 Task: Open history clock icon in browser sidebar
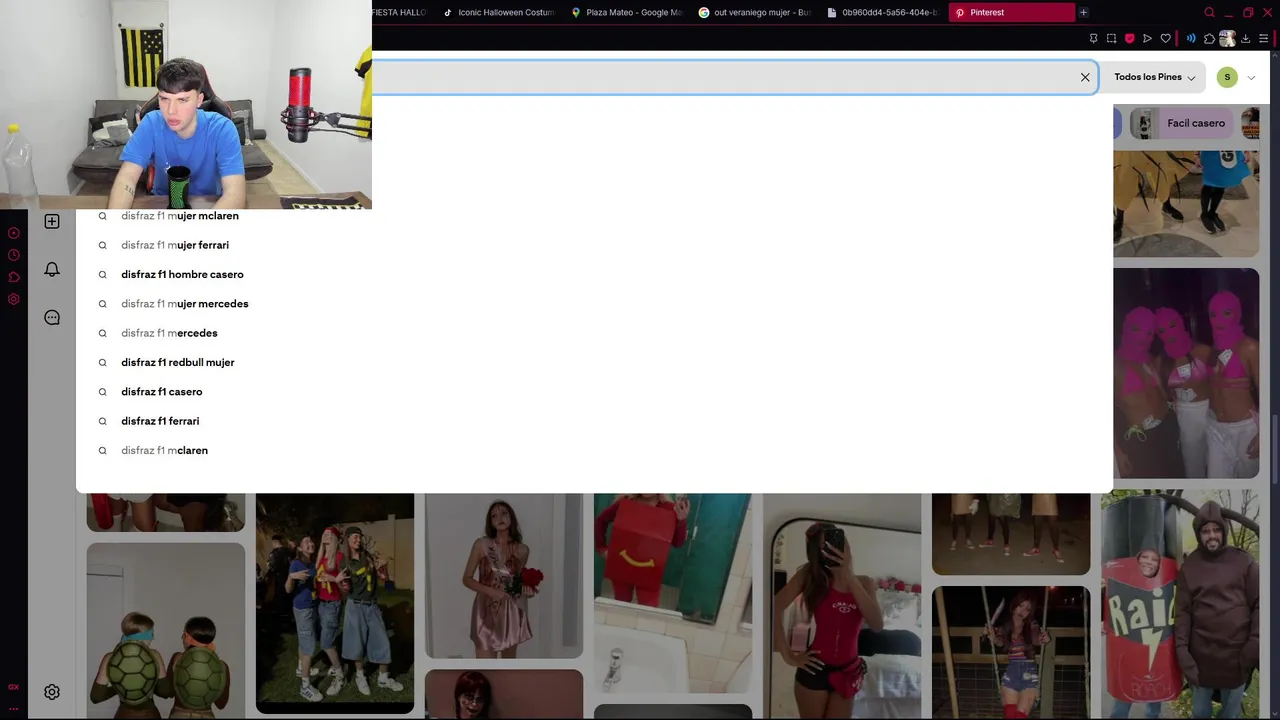(x=14, y=255)
